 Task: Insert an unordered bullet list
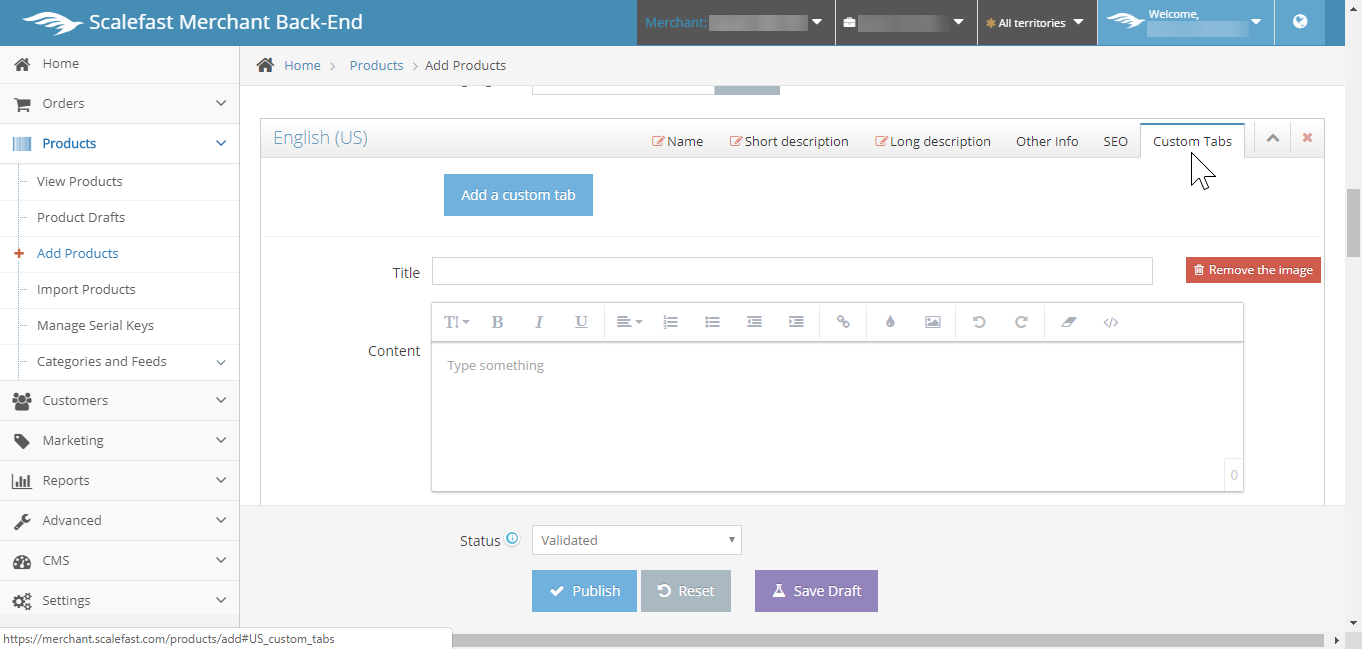pos(713,322)
